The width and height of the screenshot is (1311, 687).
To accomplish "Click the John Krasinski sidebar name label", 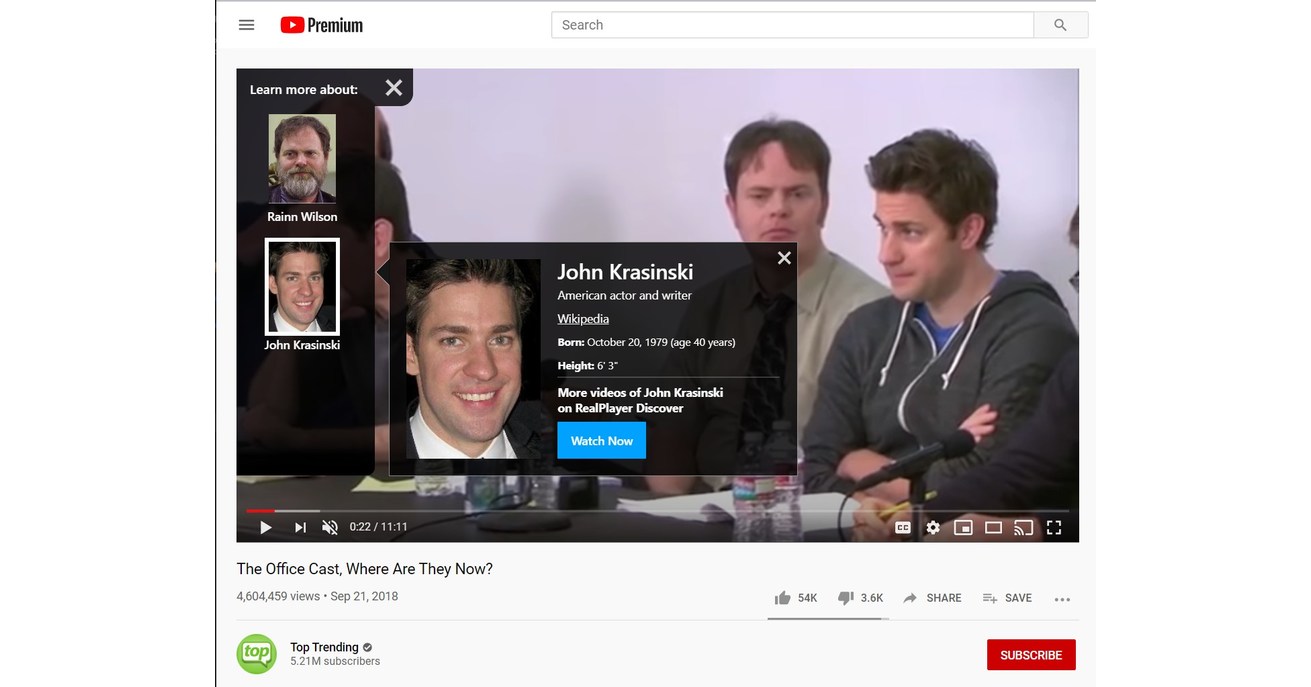I will pos(302,345).
